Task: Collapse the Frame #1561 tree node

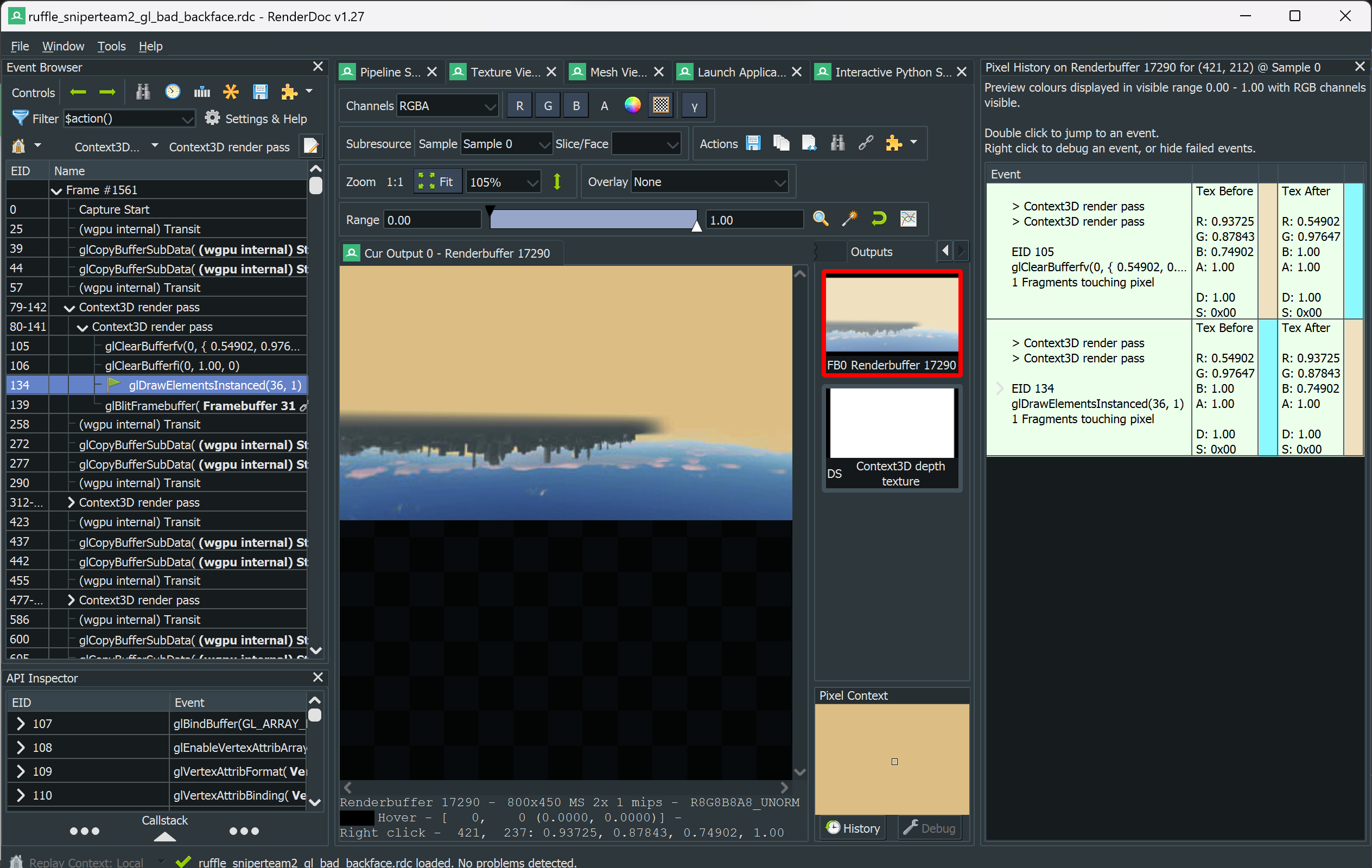Action: pos(56,190)
